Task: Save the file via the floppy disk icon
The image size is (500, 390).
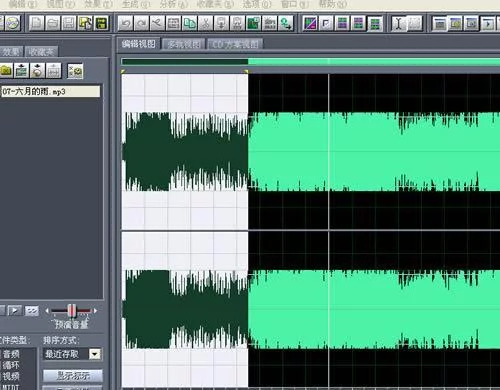Action: [69, 23]
